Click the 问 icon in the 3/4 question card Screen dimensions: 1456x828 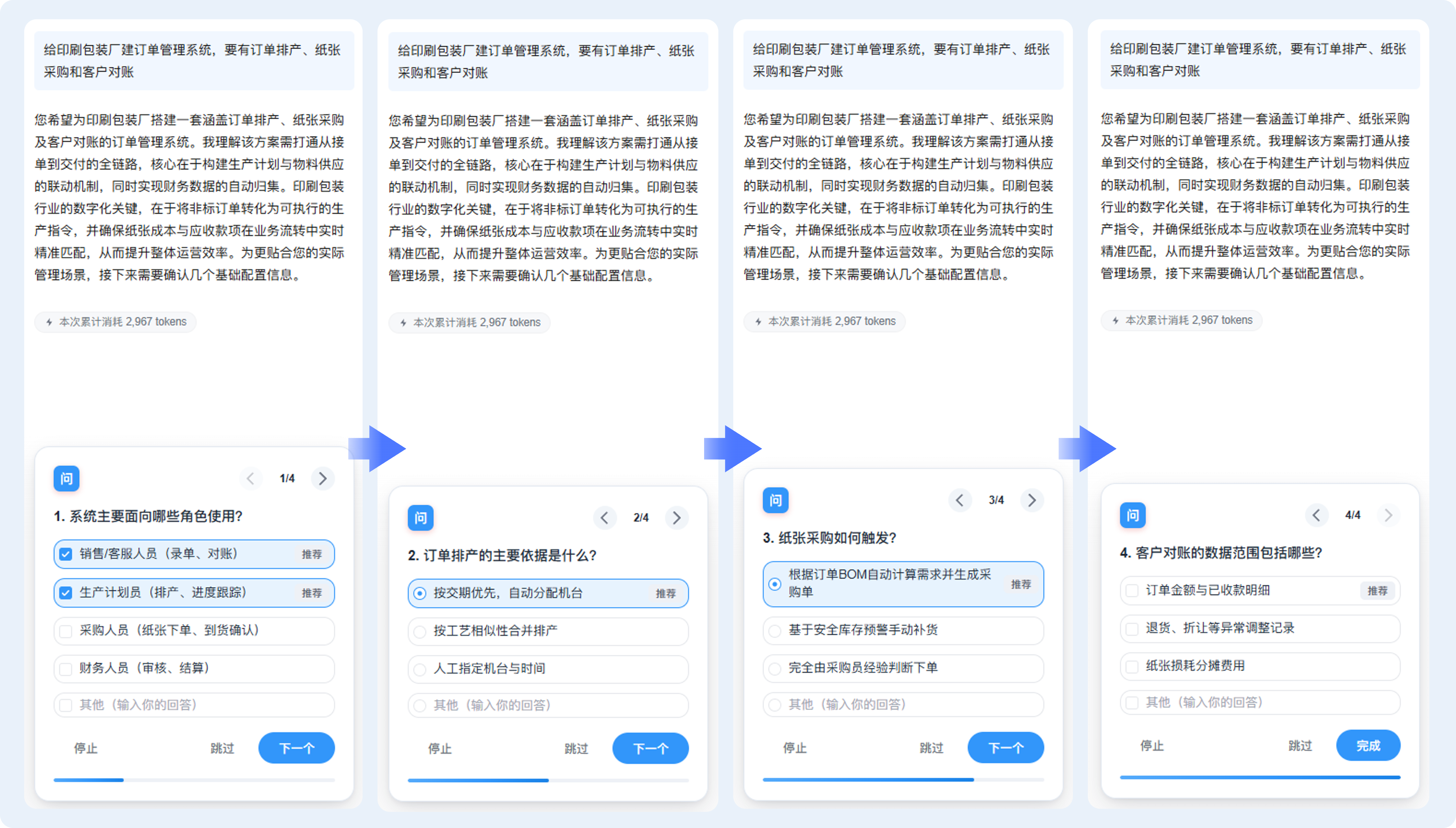click(x=775, y=500)
